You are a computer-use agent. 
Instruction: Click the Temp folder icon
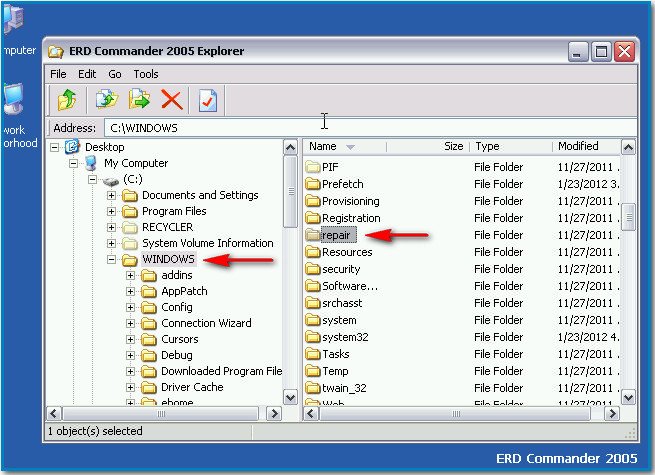point(312,371)
